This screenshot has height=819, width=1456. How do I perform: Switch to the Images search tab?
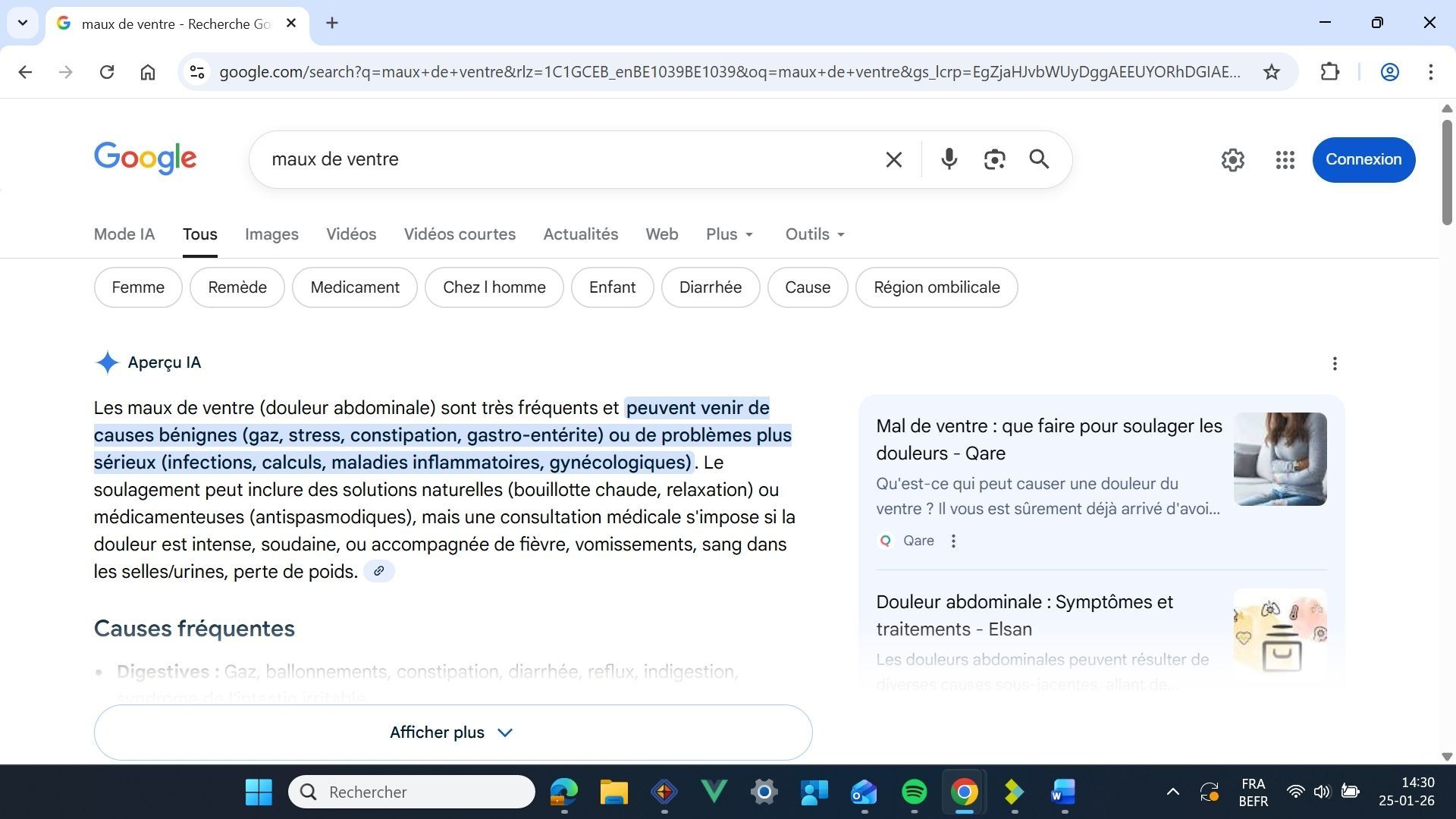click(x=271, y=234)
